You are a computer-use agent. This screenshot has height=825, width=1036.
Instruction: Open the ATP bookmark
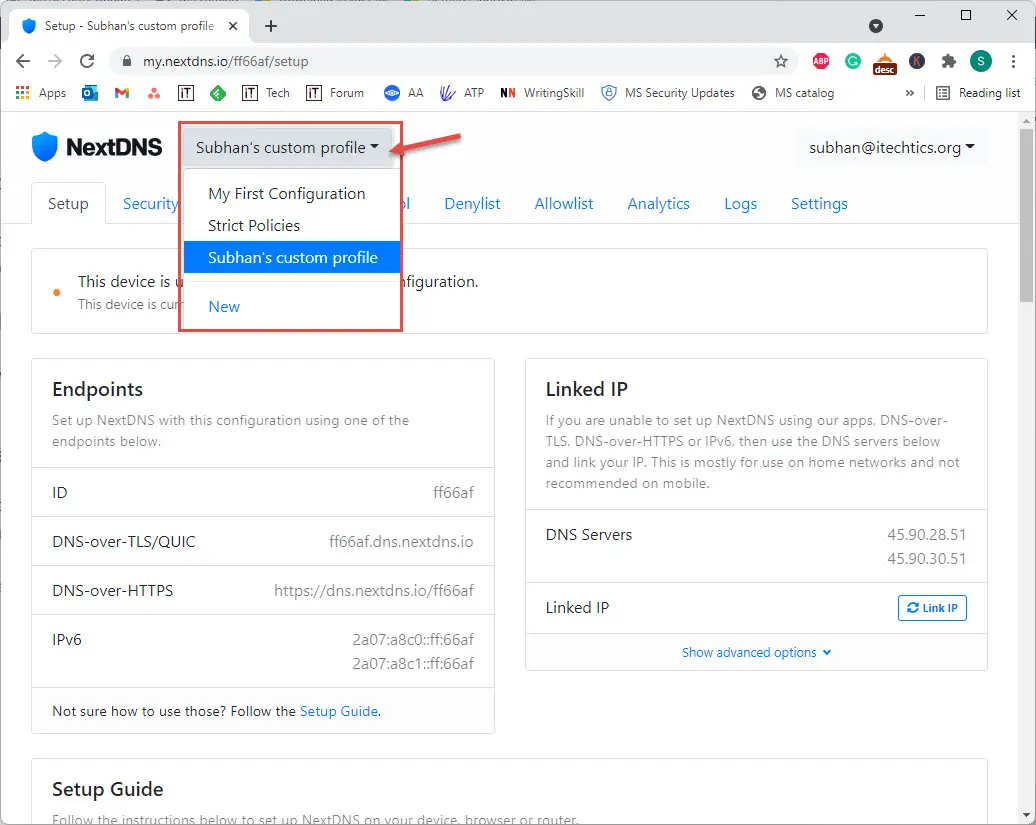(x=462, y=93)
